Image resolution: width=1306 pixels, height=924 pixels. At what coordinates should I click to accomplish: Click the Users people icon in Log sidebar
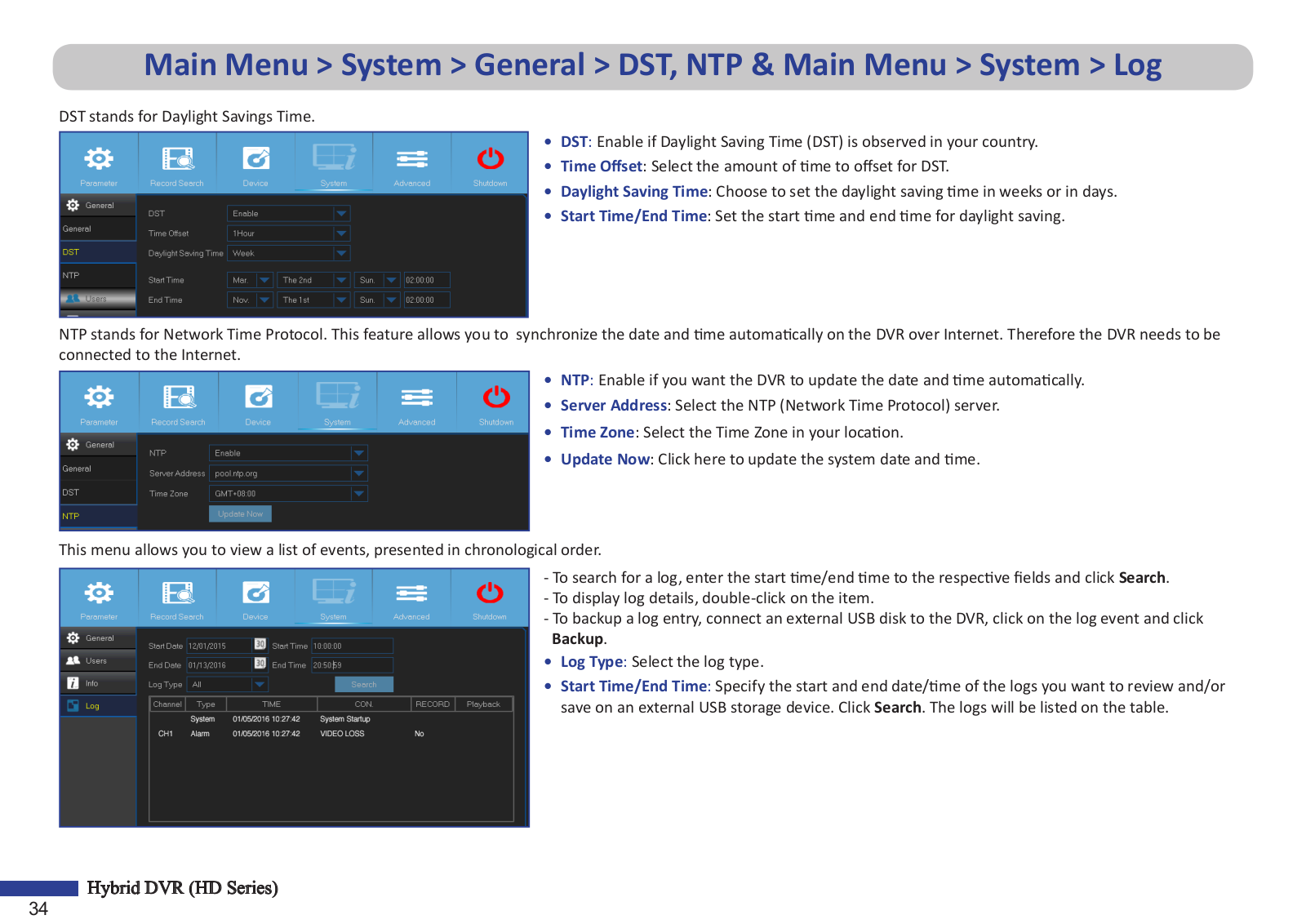tap(73, 660)
